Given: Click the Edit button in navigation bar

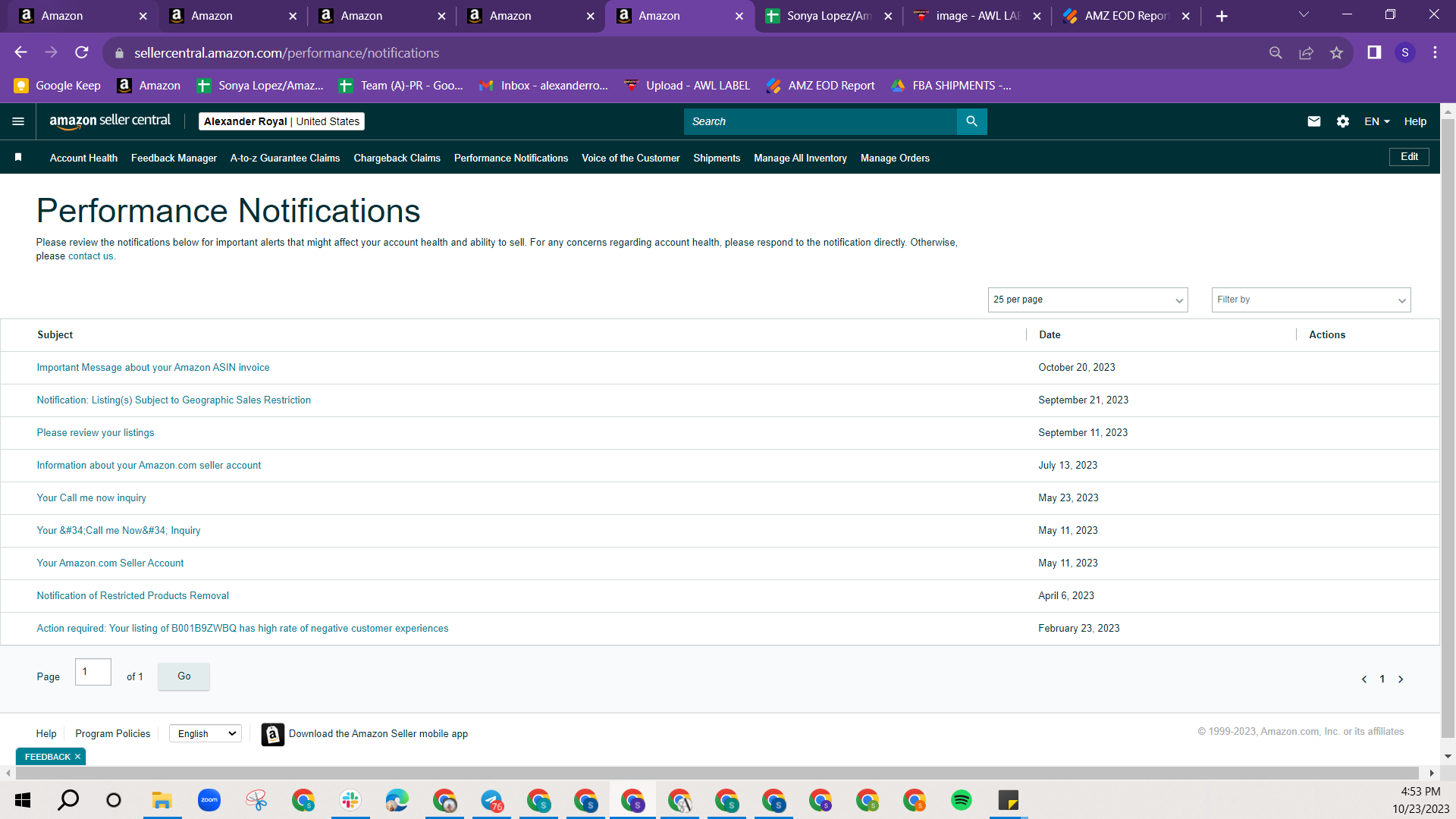Looking at the screenshot, I should coord(1409,157).
